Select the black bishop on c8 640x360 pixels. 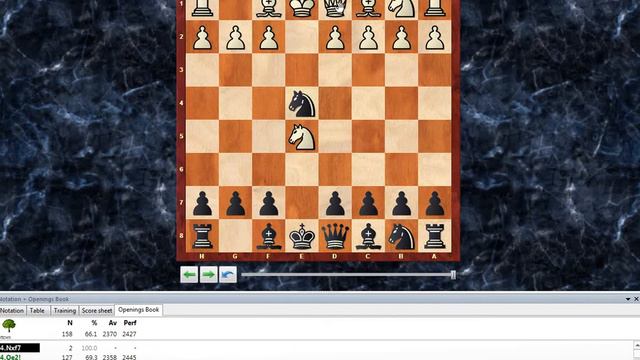coord(368,236)
